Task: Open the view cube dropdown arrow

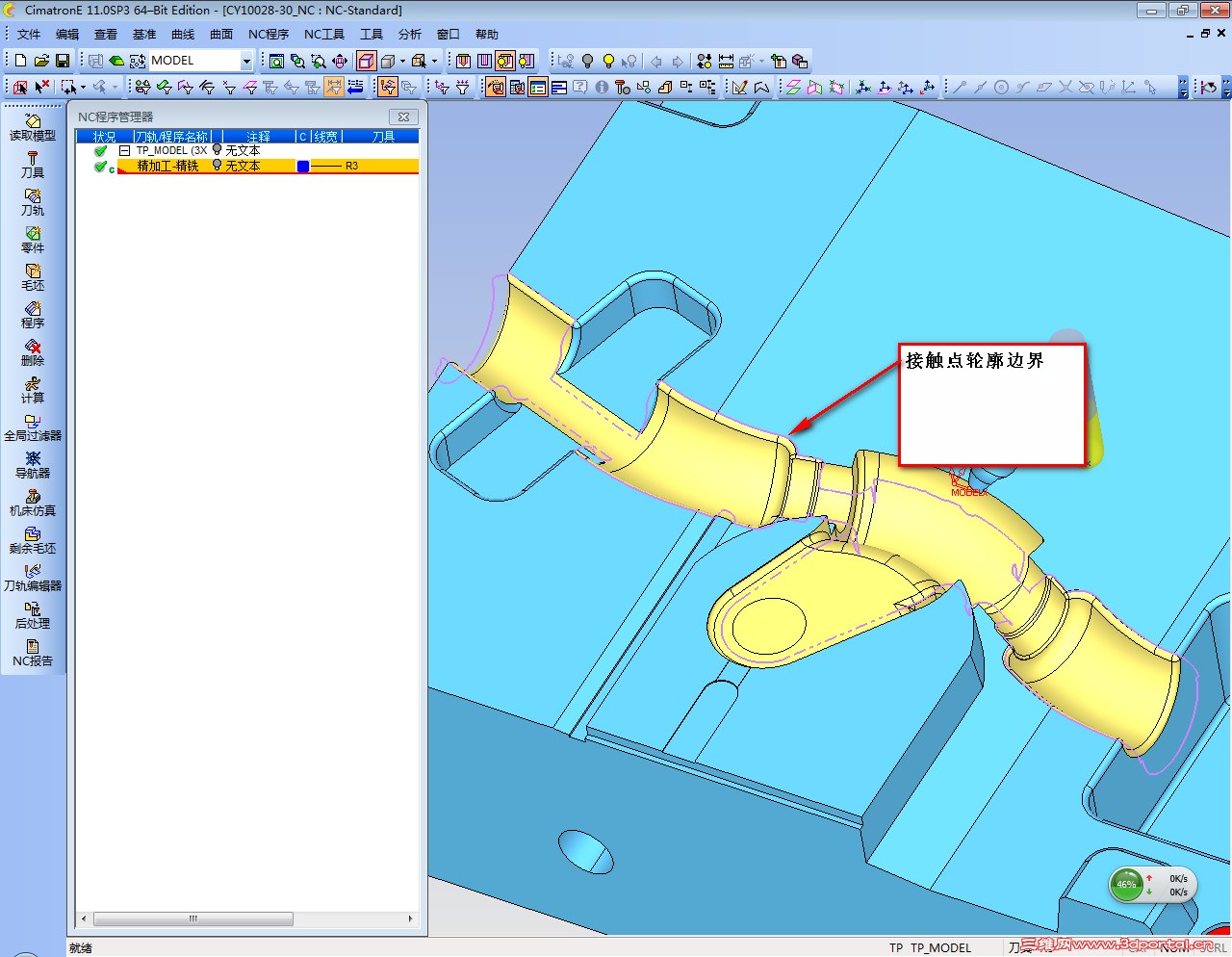Action: [x=434, y=60]
